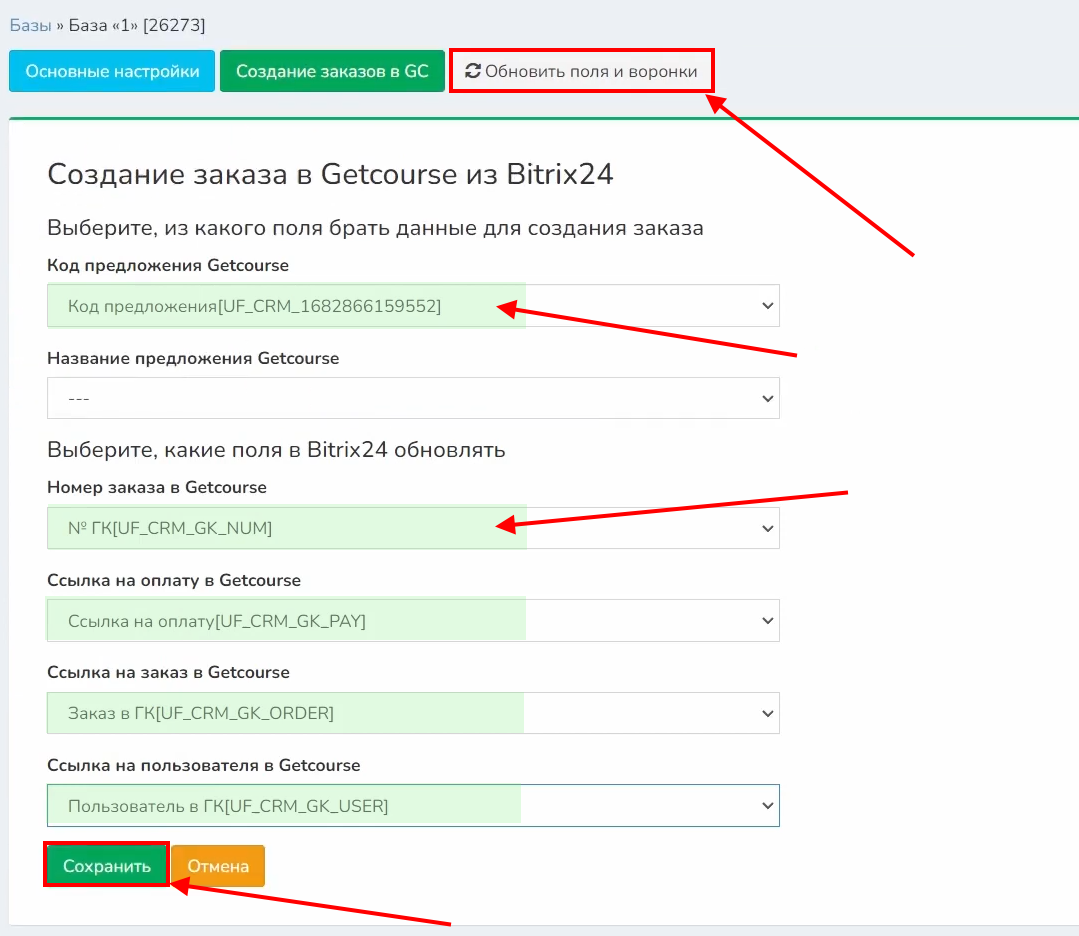Image resolution: width=1079 pixels, height=936 pixels.
Task: Expand the Ссылка на оплату в Getcourse select
Action: [x=413, y=621]
